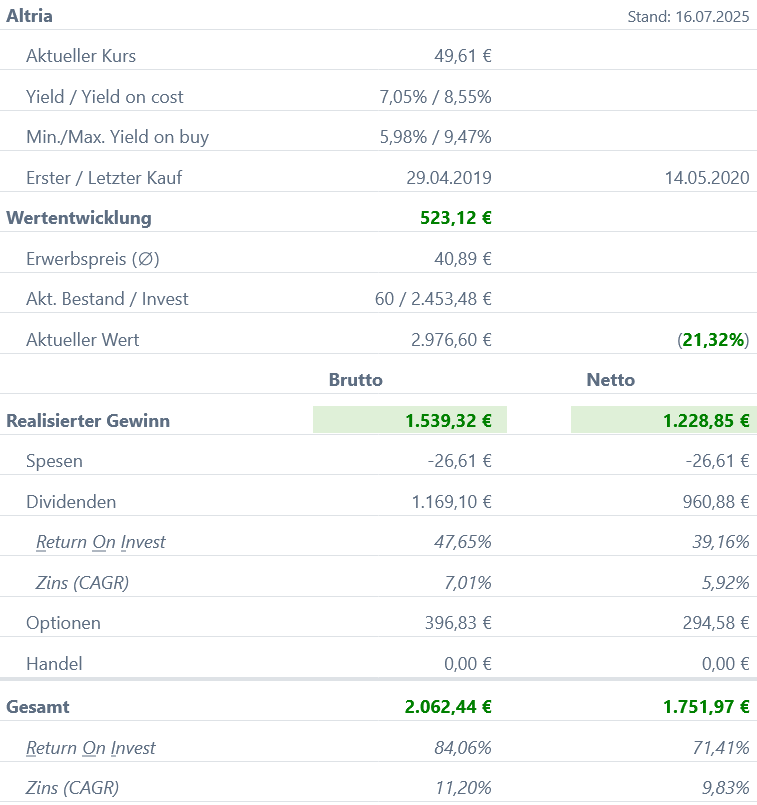Click the green percentage (21,32%)
The height and width of the screenshot is (805, 757).
[x=713, y=340]
